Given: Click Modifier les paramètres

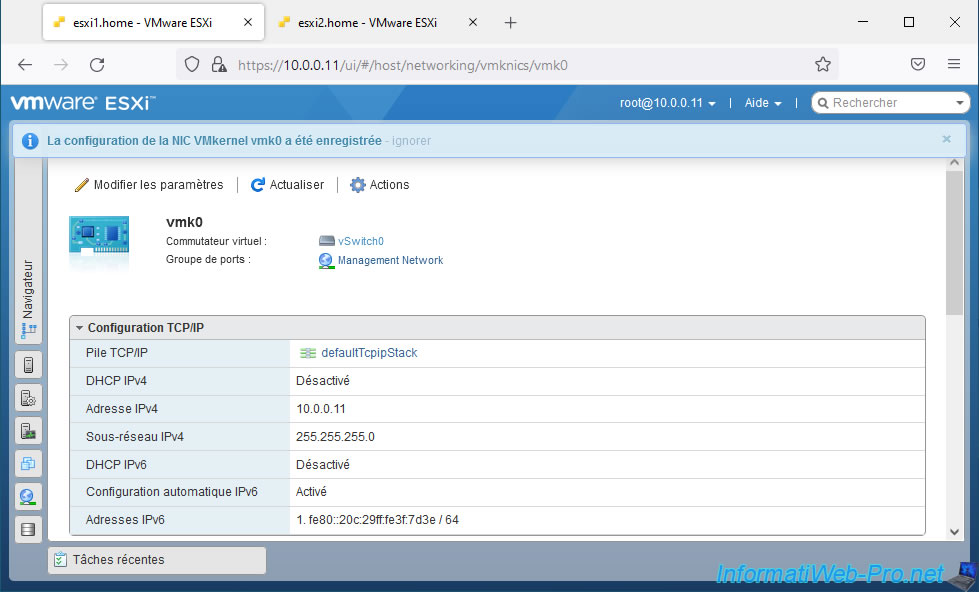Looking at the screenshot, I should [159, 185].
